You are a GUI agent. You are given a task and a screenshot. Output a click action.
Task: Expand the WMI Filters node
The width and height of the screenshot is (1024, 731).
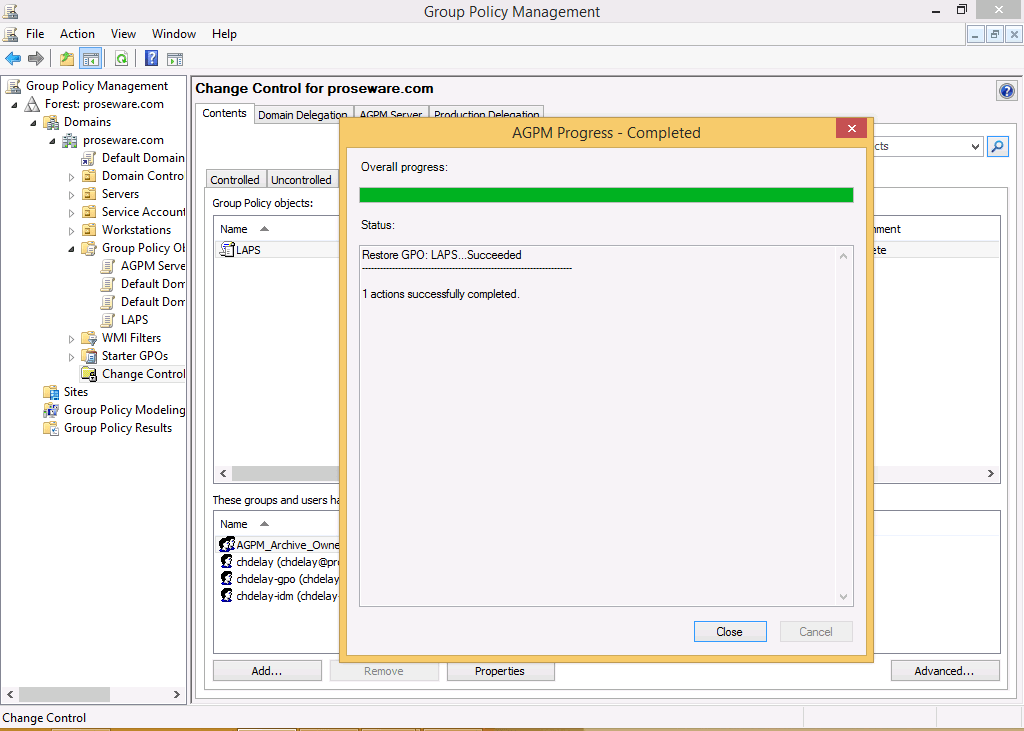click(72, 338)
